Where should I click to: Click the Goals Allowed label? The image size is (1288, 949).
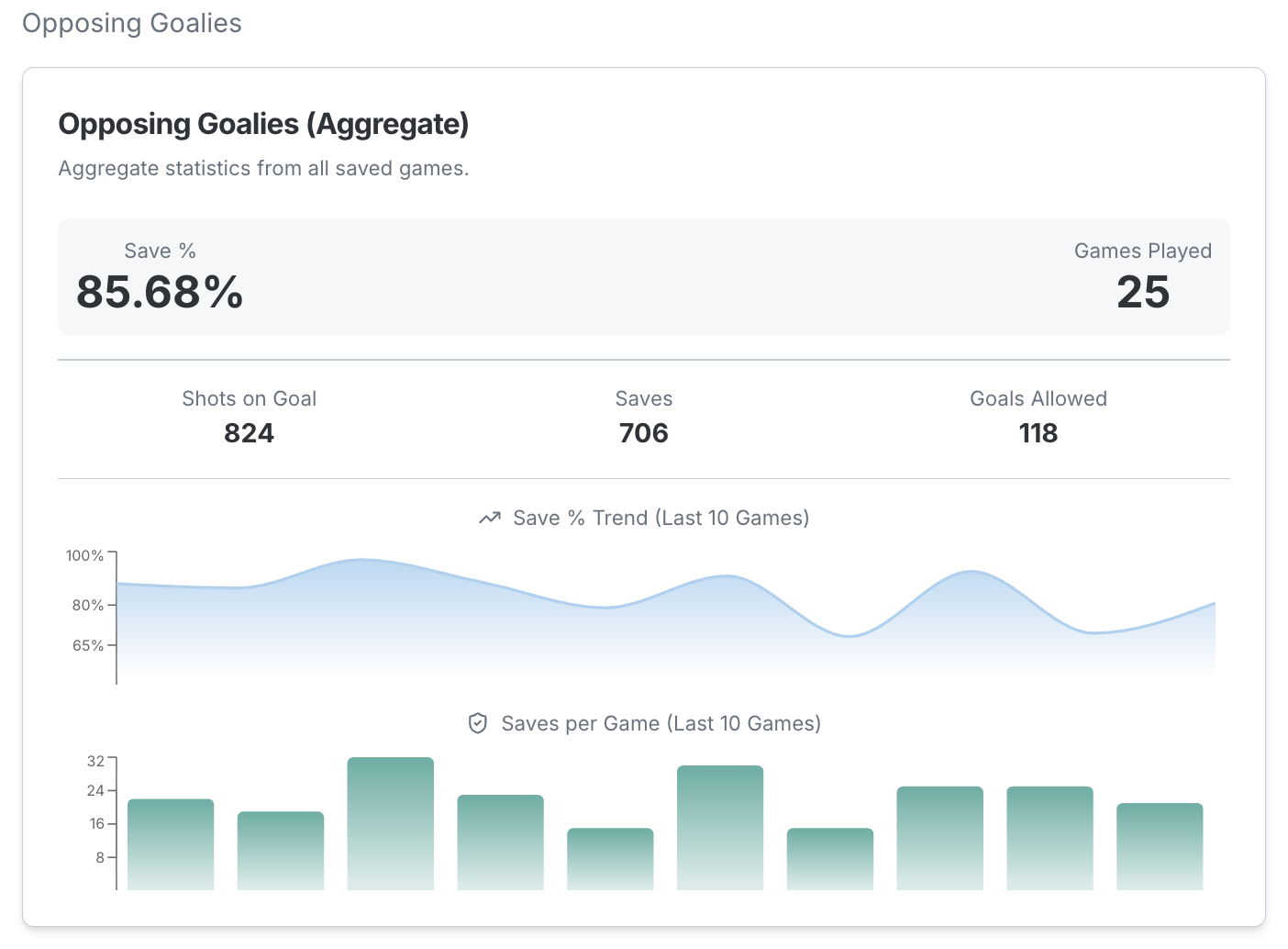coord(1038,399)
